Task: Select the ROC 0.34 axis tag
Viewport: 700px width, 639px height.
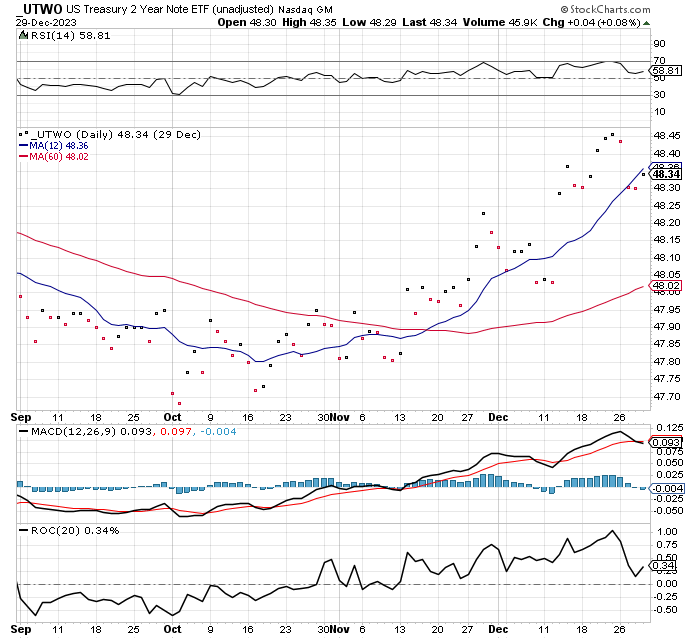Action: point(664,566)
